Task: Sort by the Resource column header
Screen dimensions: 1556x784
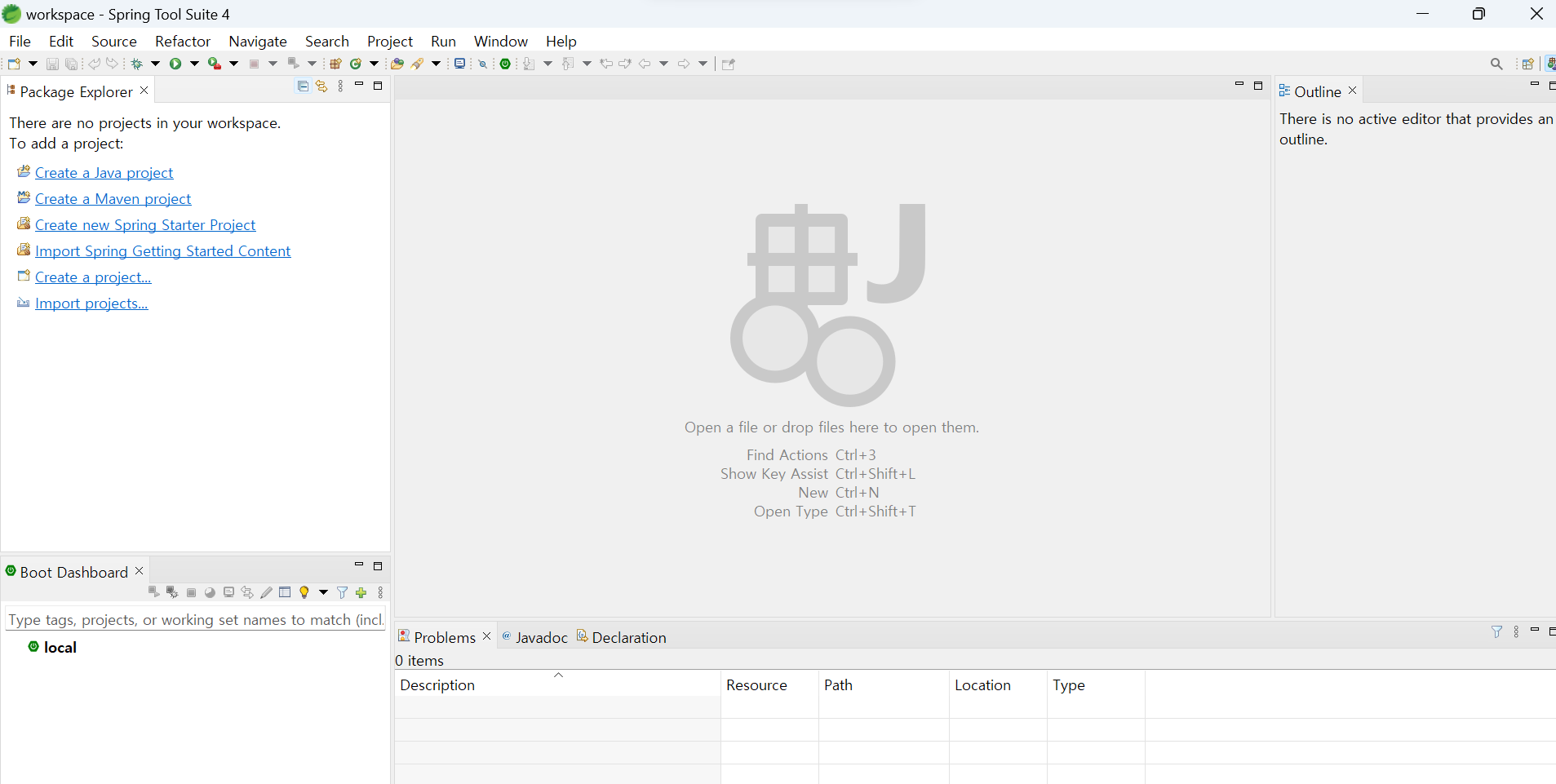Action: click(769, 685)
